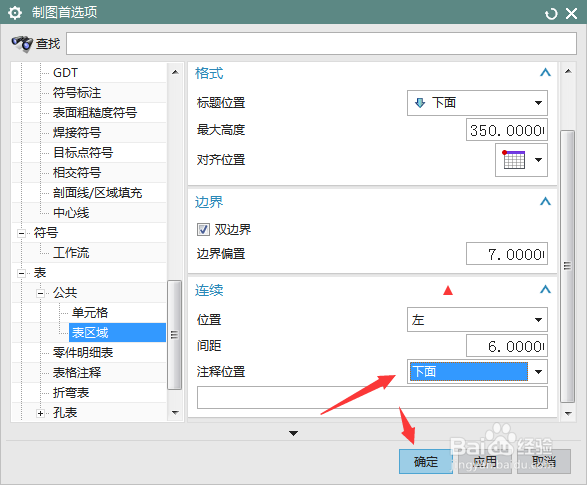Image resolution: width=587 pixels, height=485 pixels.
Task: Select 表面粗糙度符号 tree item
Action: coord(95,112)
